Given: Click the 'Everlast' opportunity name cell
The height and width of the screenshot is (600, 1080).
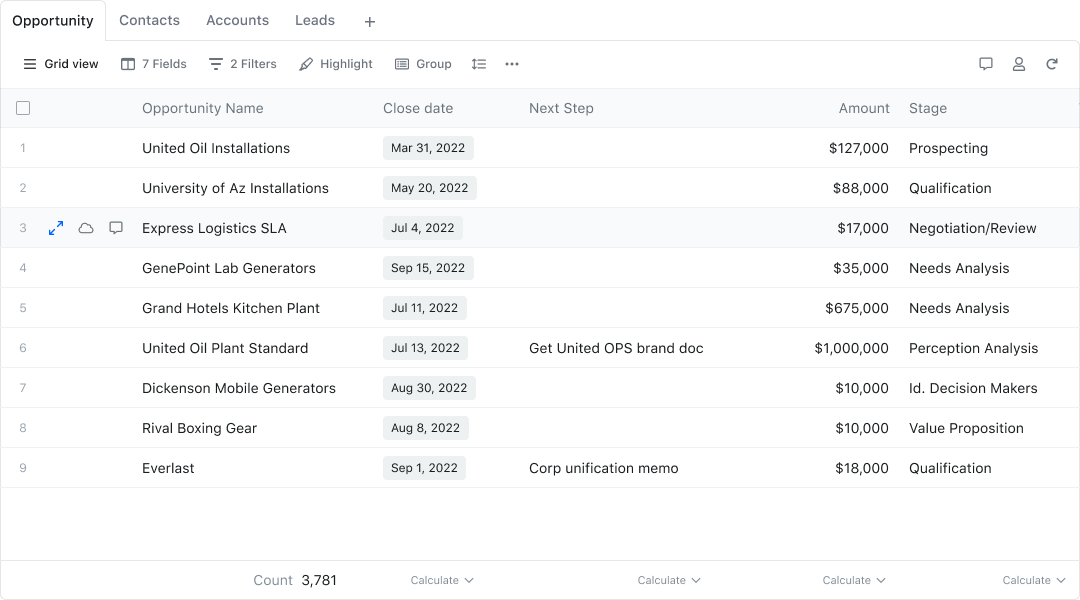Looking at the screenshot, I should [168, 468].
